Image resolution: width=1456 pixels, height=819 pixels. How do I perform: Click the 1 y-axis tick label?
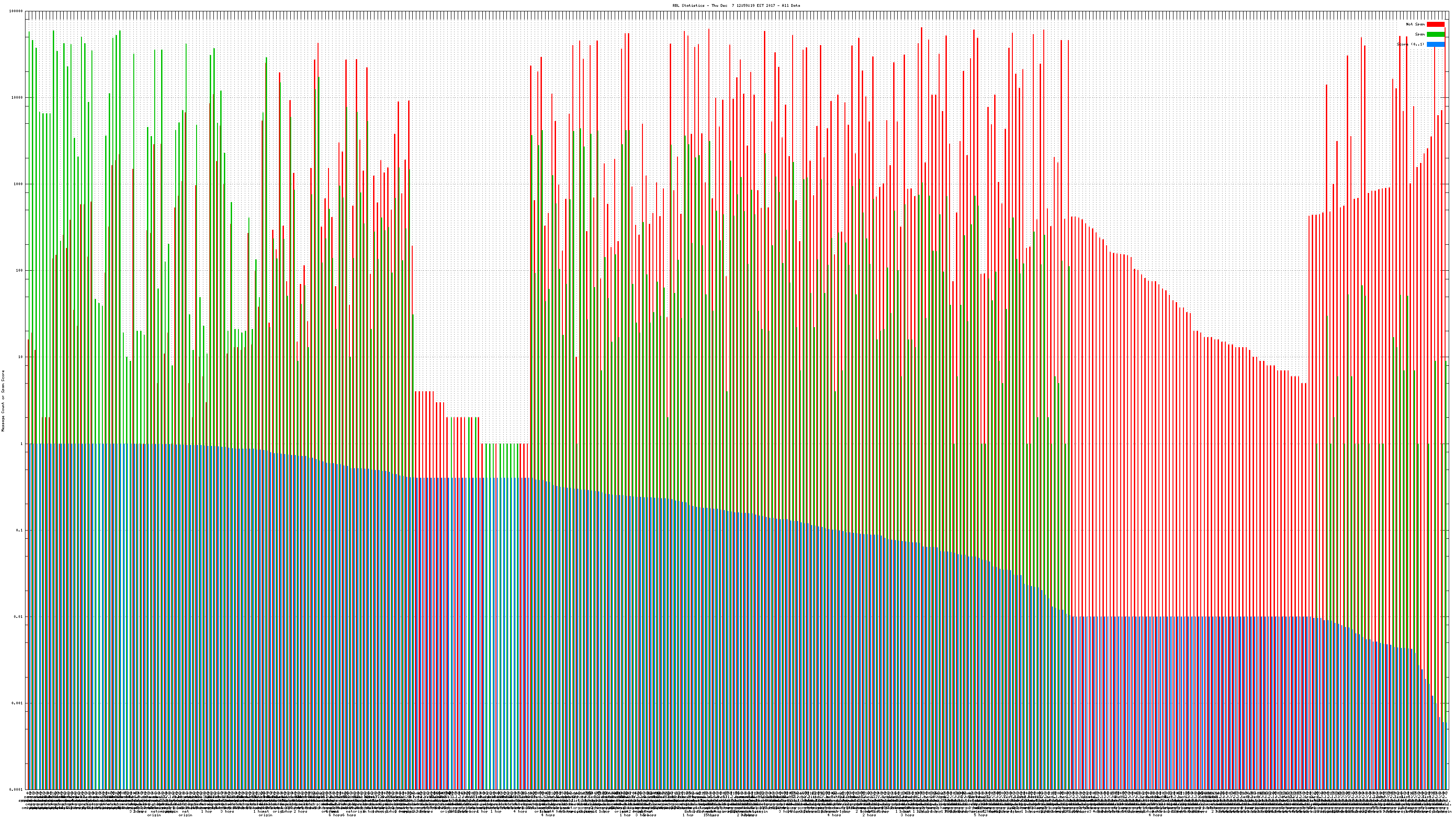point(22,444)
